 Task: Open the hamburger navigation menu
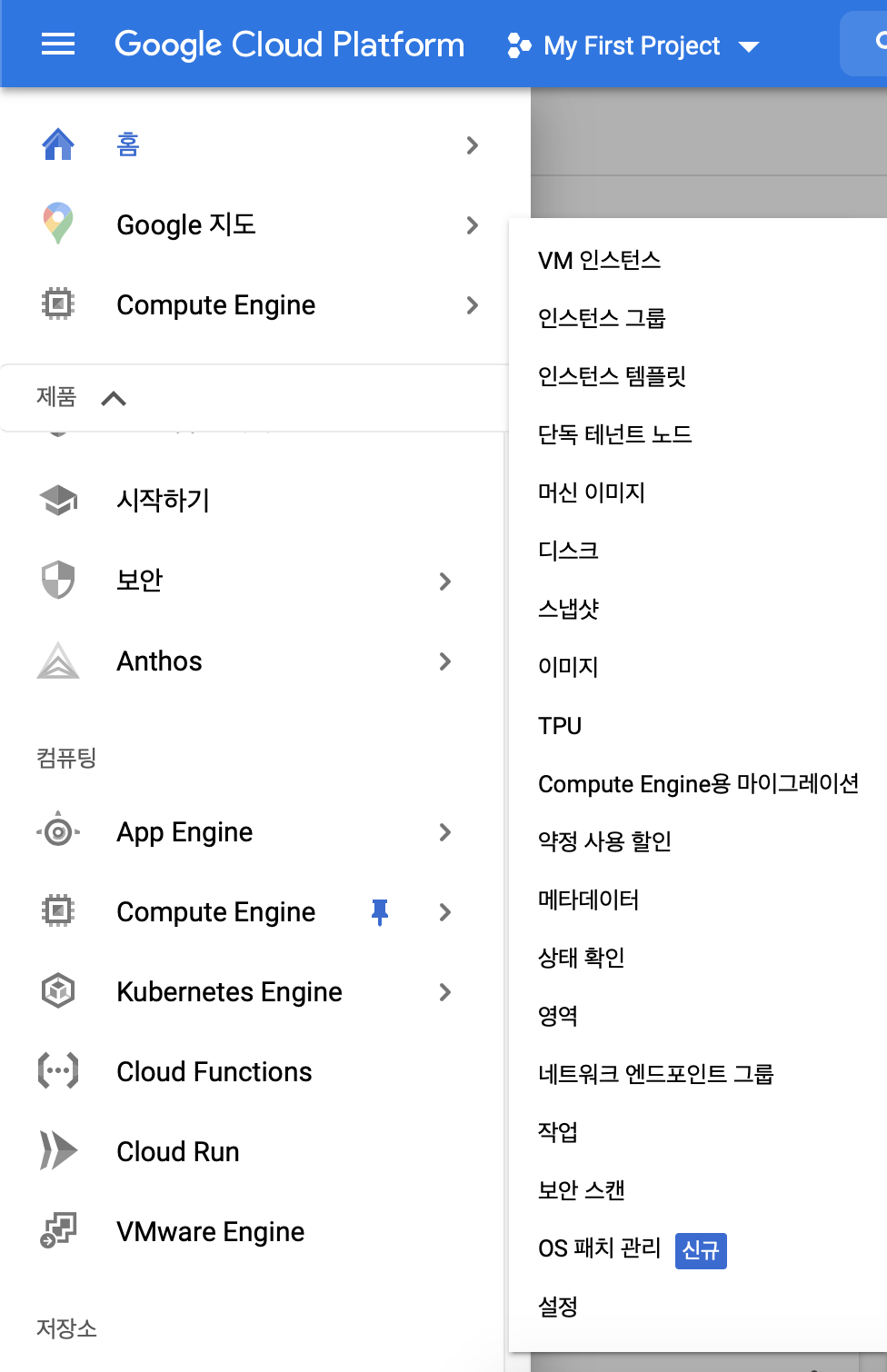pyautogui.click(x=58, y=44)
